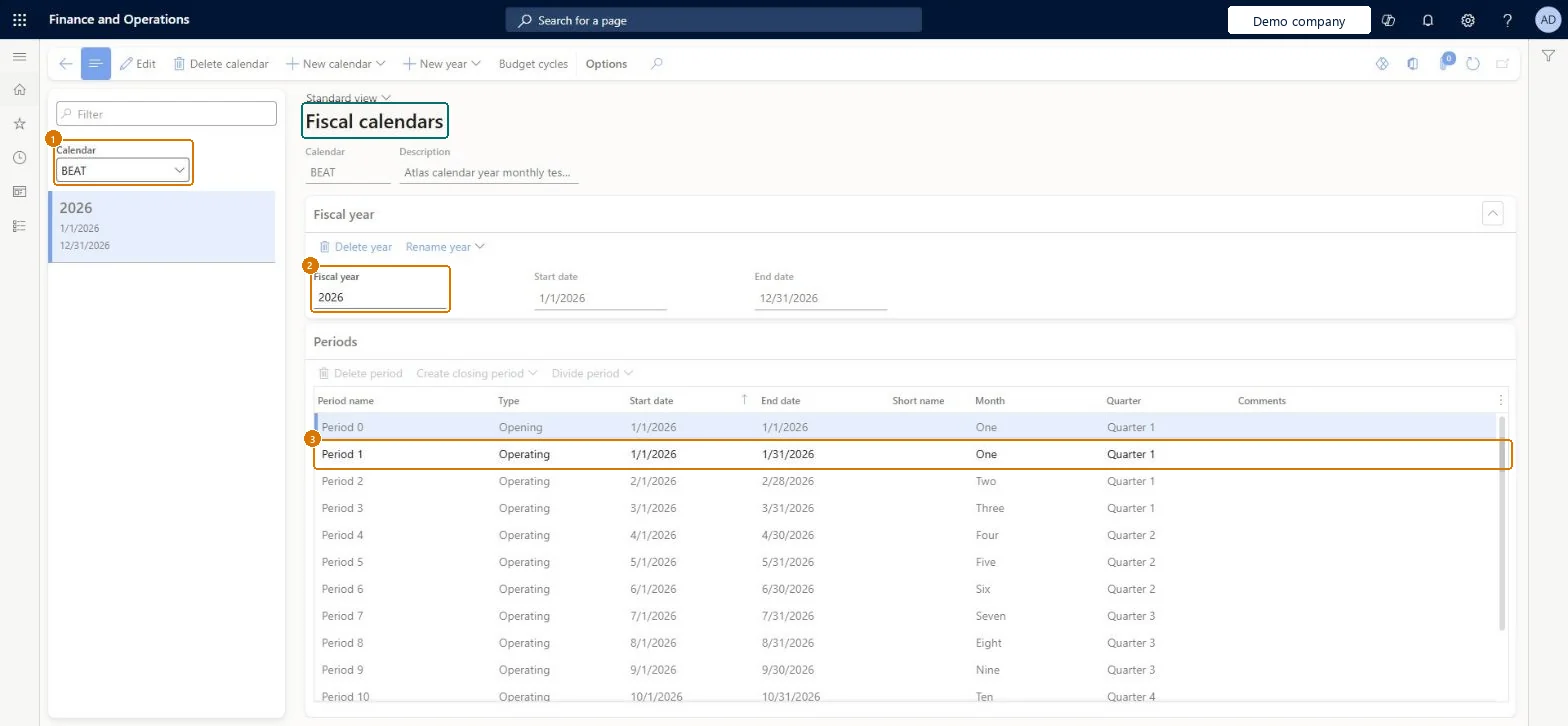Open the grid options three-dot menu
This screenshot has width=1568, height=726.
click(1501, 400)
